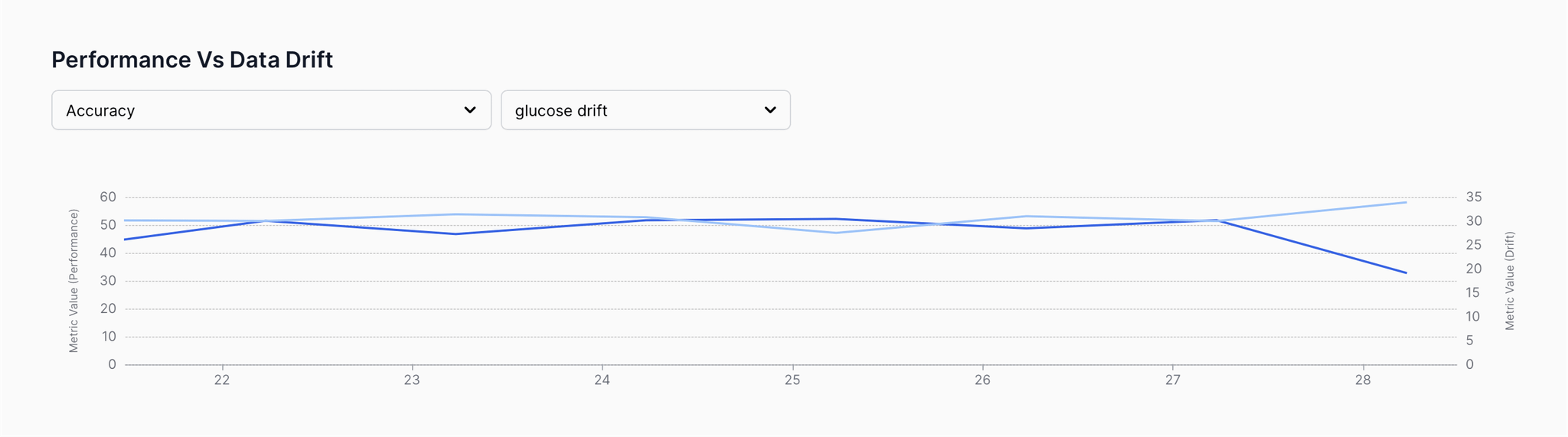Click the x-axis tick label 22

pyautogui.click(x=222, y=380)
